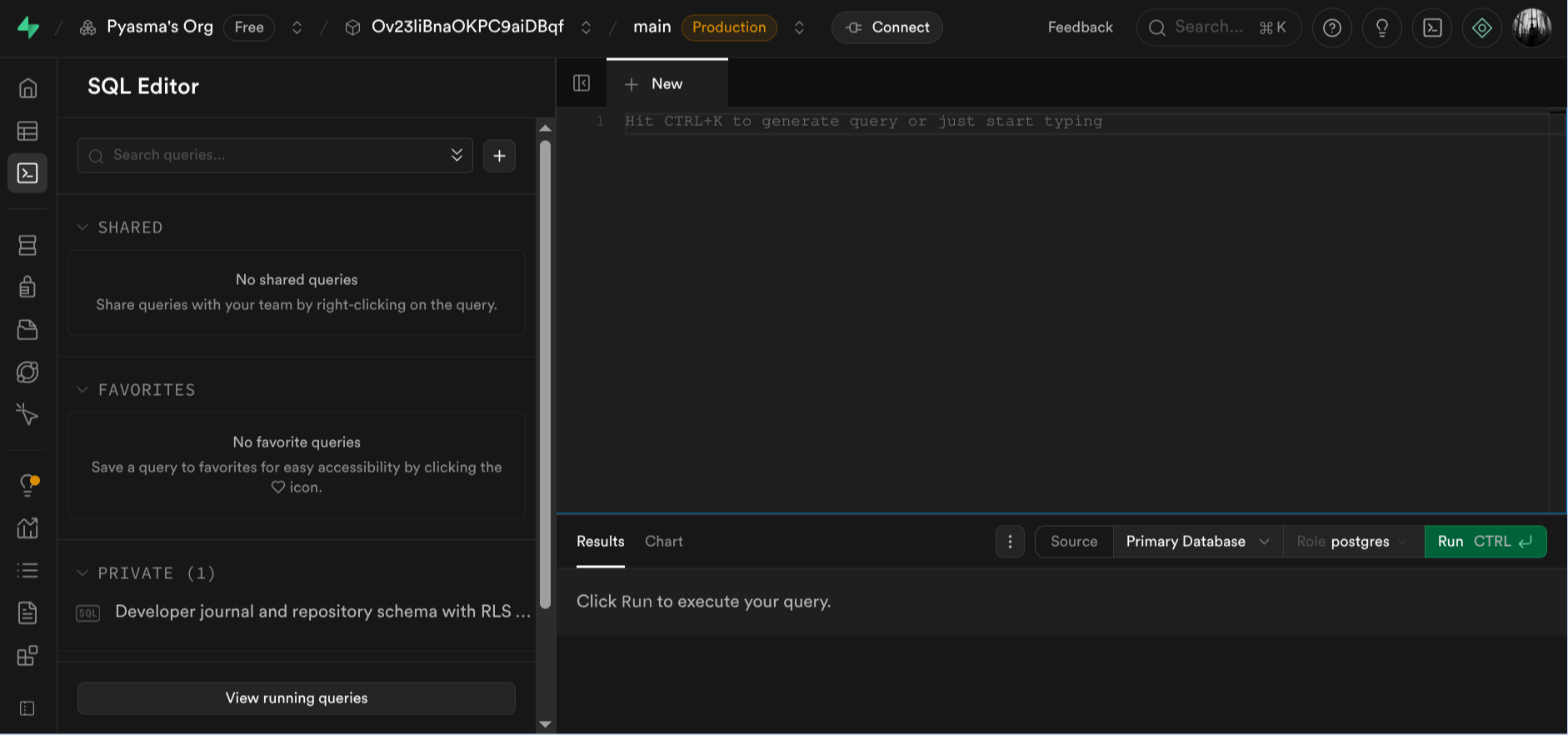
Task: Click the Free plan badge
Action: tap(248, 27)
